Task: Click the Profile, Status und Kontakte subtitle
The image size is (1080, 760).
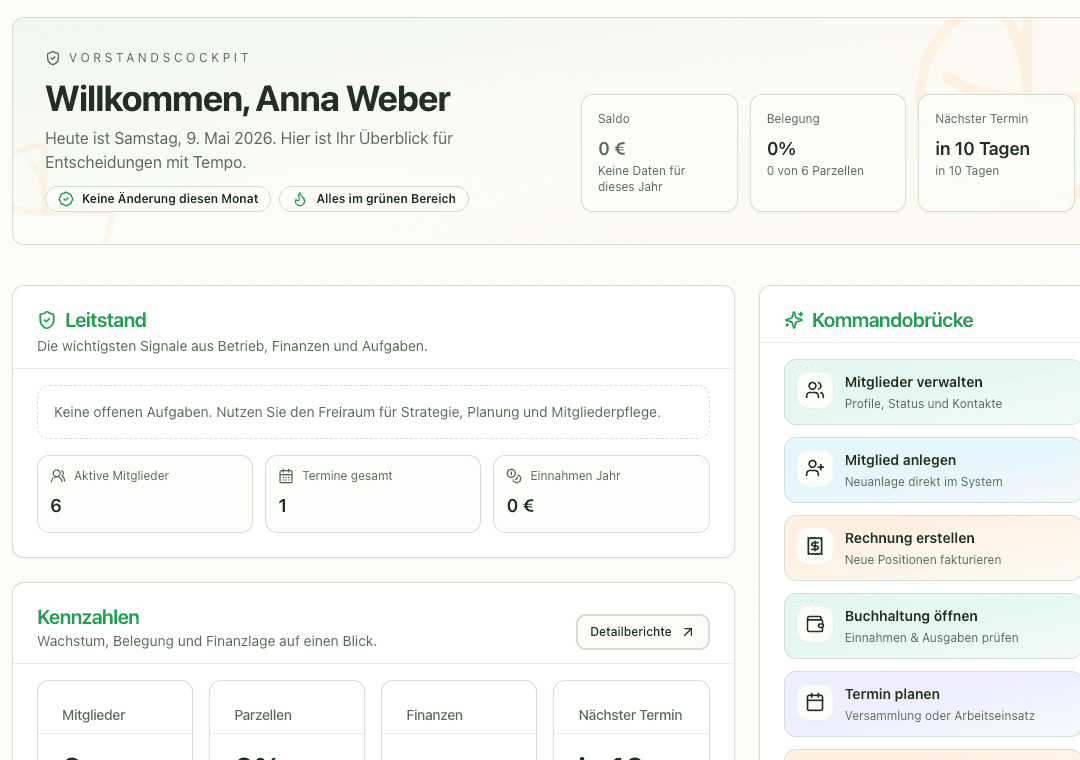Action: pyautogui.click(x=923, y=404)
